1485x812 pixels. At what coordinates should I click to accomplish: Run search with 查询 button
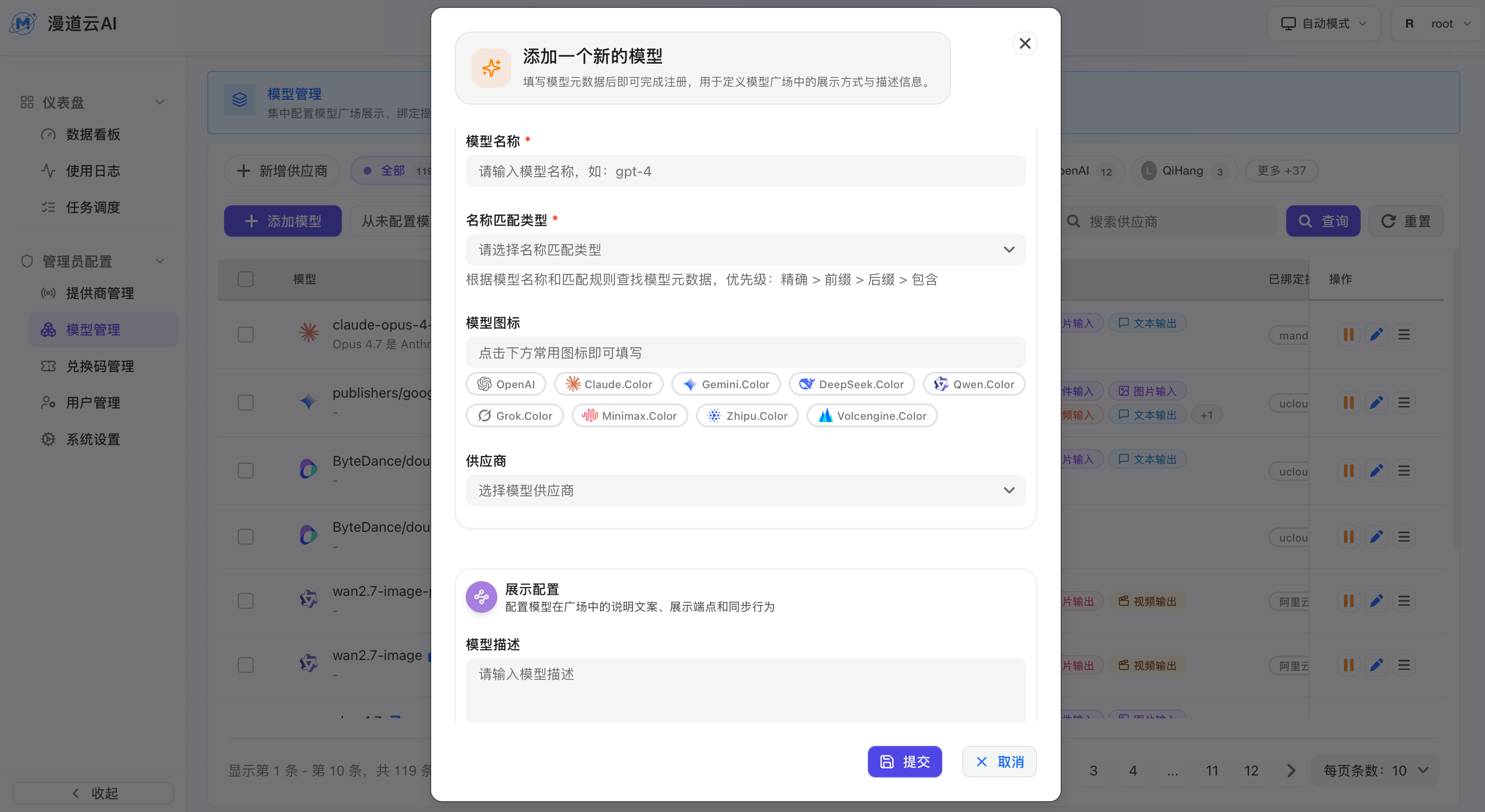(1323, 221)
